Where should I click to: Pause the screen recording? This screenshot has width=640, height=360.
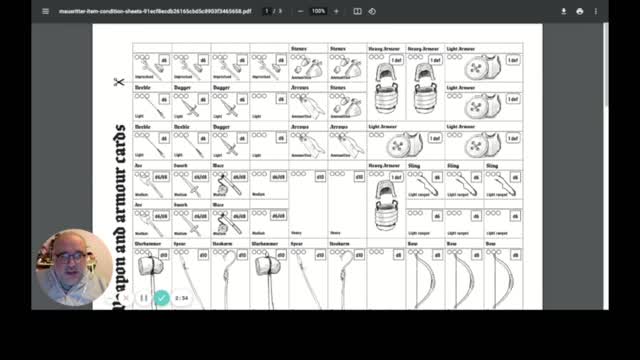(144, 298)
